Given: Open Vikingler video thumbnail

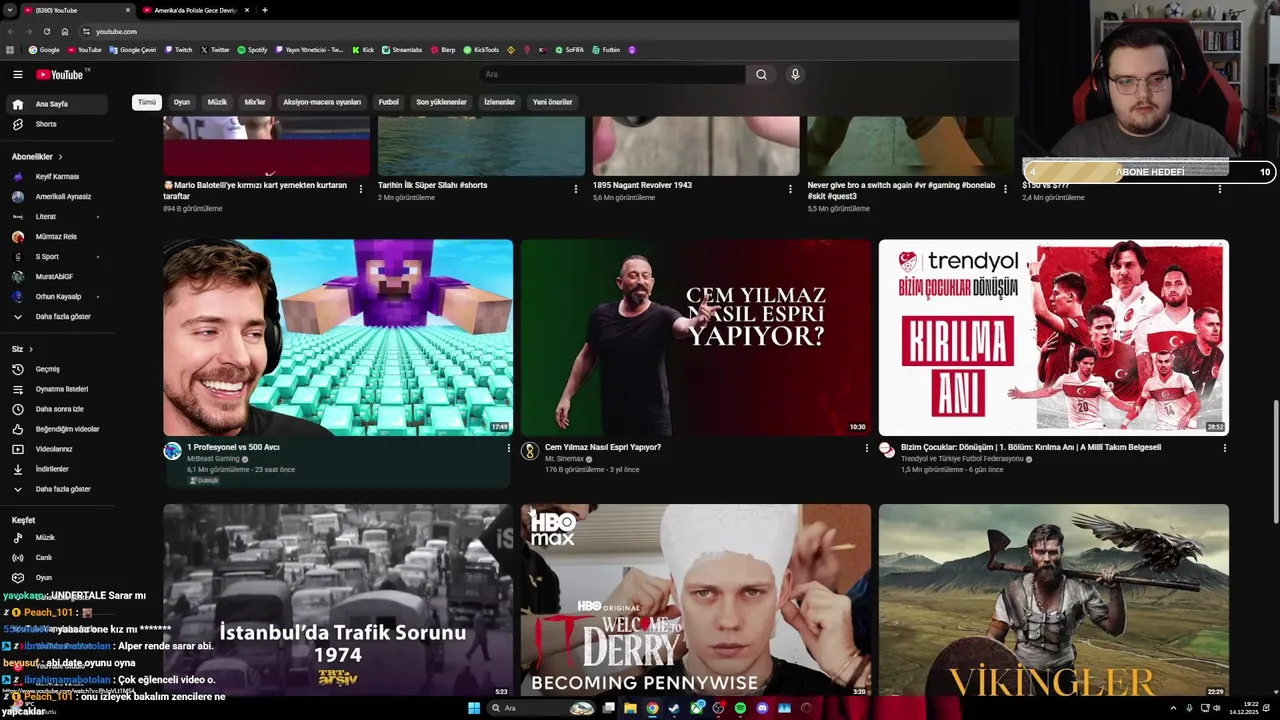Looking at the screenshot, I should [x=1054, y=600].
